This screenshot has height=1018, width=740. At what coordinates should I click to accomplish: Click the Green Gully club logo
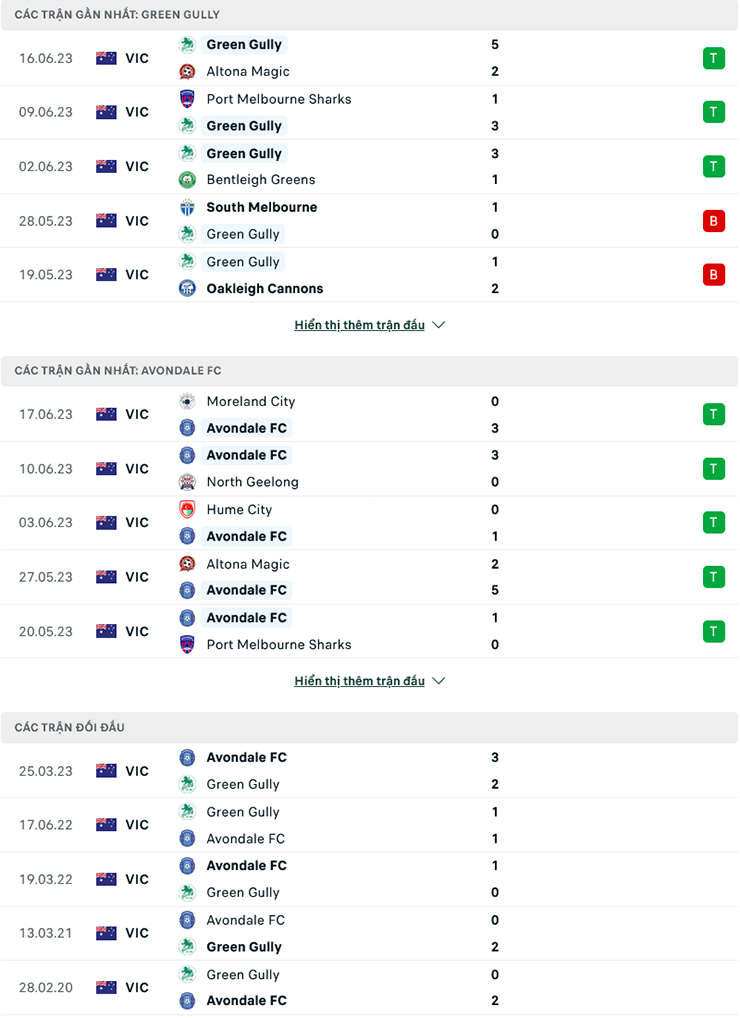point(188,44)
